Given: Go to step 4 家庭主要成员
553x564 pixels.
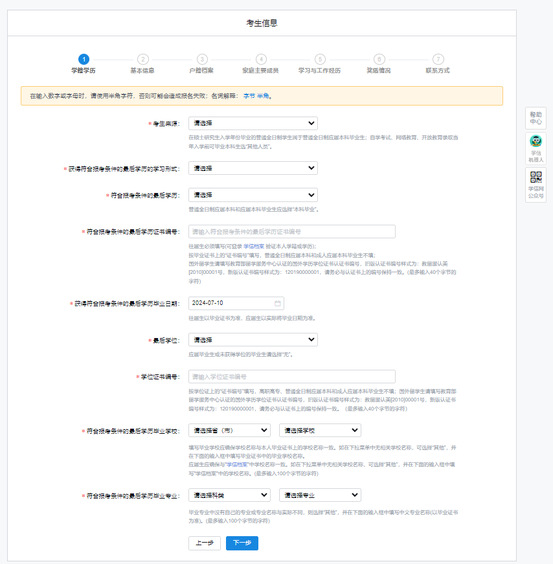Looking at the screenshot, I should 261,64.
